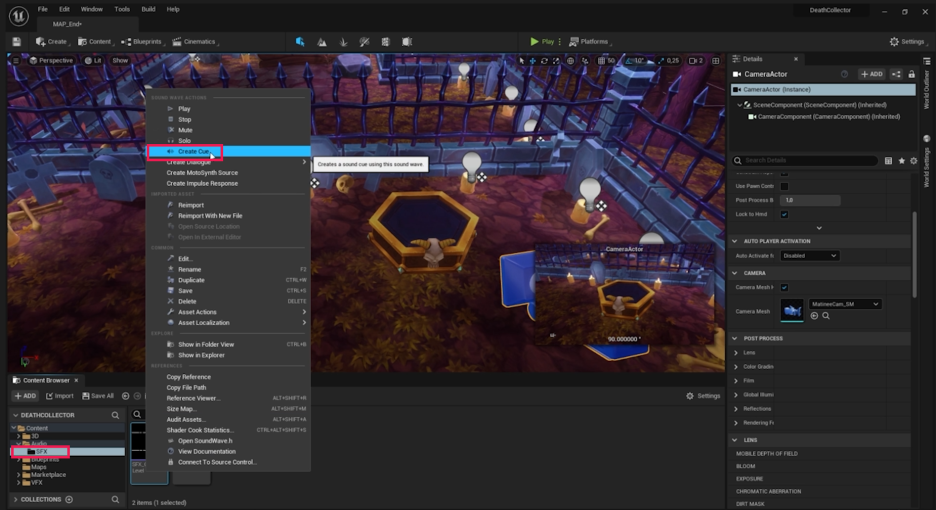Collapse the AUTO PLAYER ACTIVATION section

click(x=735, y=241)
